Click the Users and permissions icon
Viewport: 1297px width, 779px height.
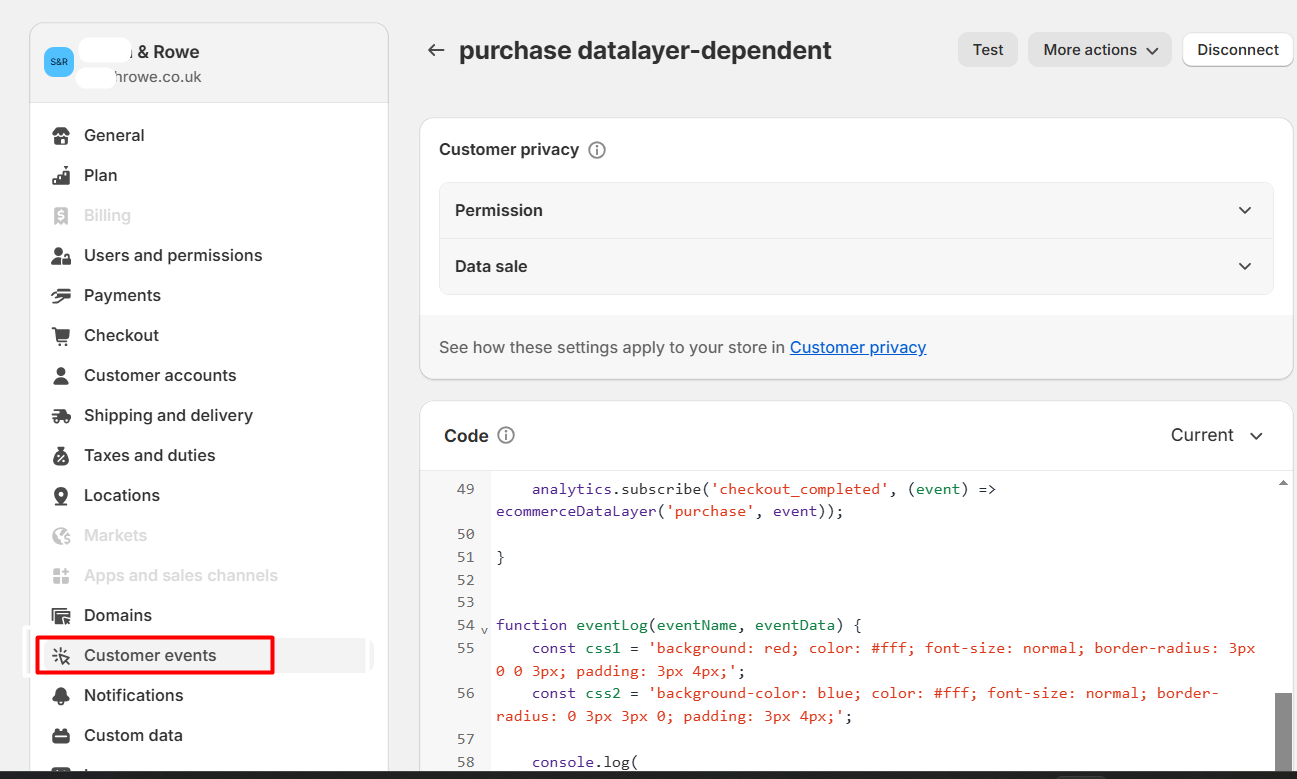[x=61, y=256]
